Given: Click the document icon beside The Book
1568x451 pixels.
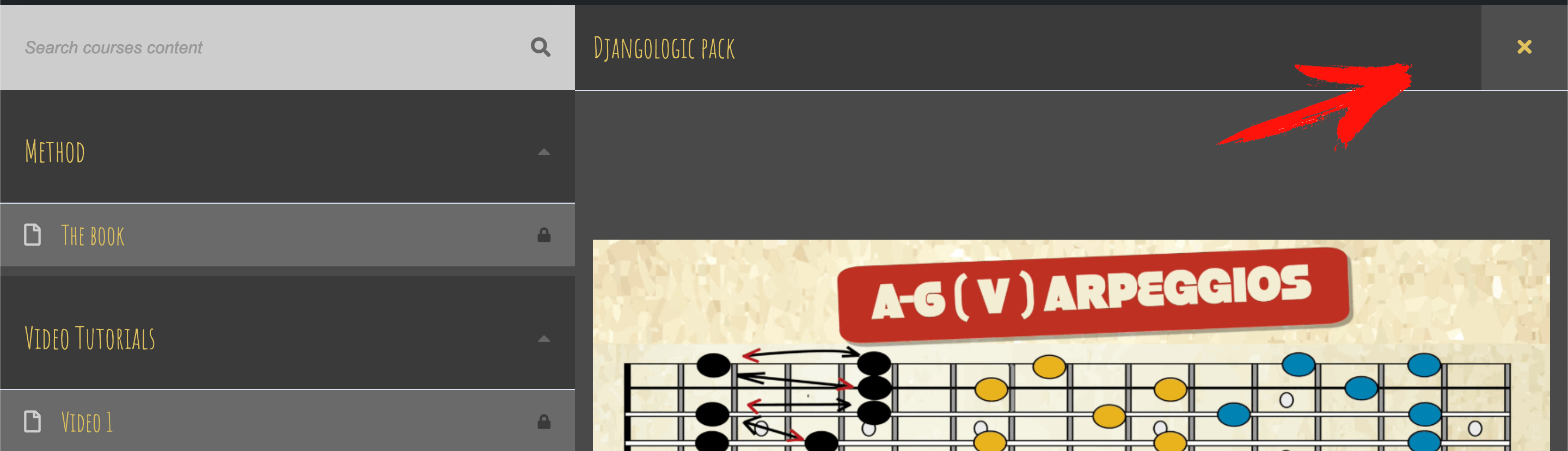Looking at the screenshot, I should [32, 235].
